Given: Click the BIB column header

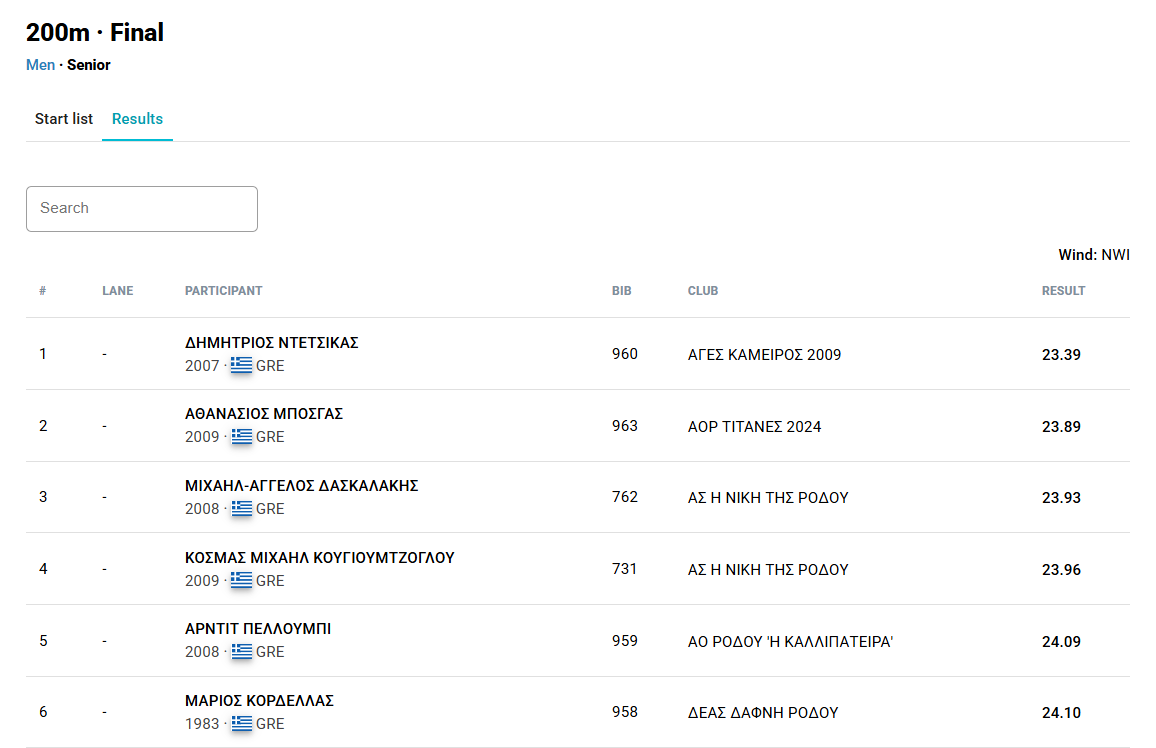Looking at the screenshot, I should [621, 291].
